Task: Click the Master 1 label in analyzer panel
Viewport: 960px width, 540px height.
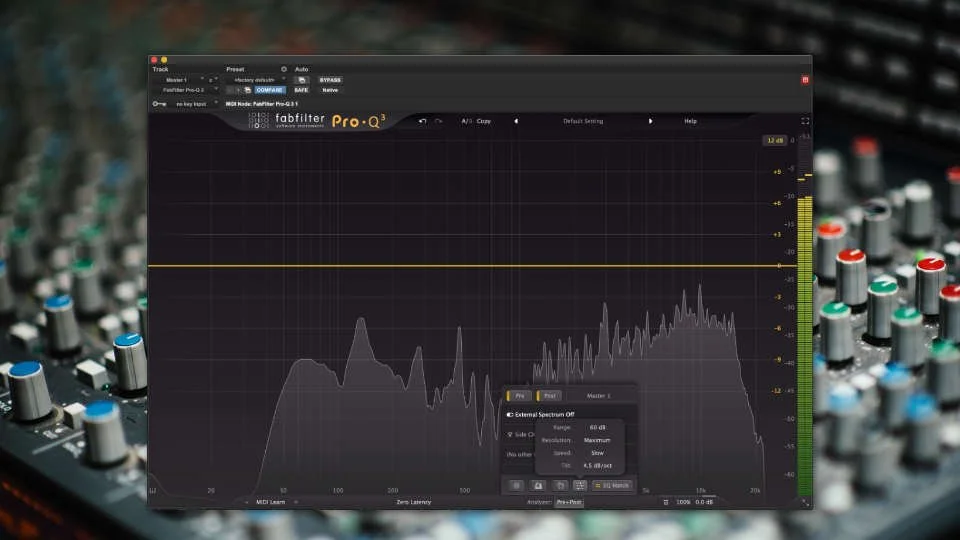Action: 598,396
